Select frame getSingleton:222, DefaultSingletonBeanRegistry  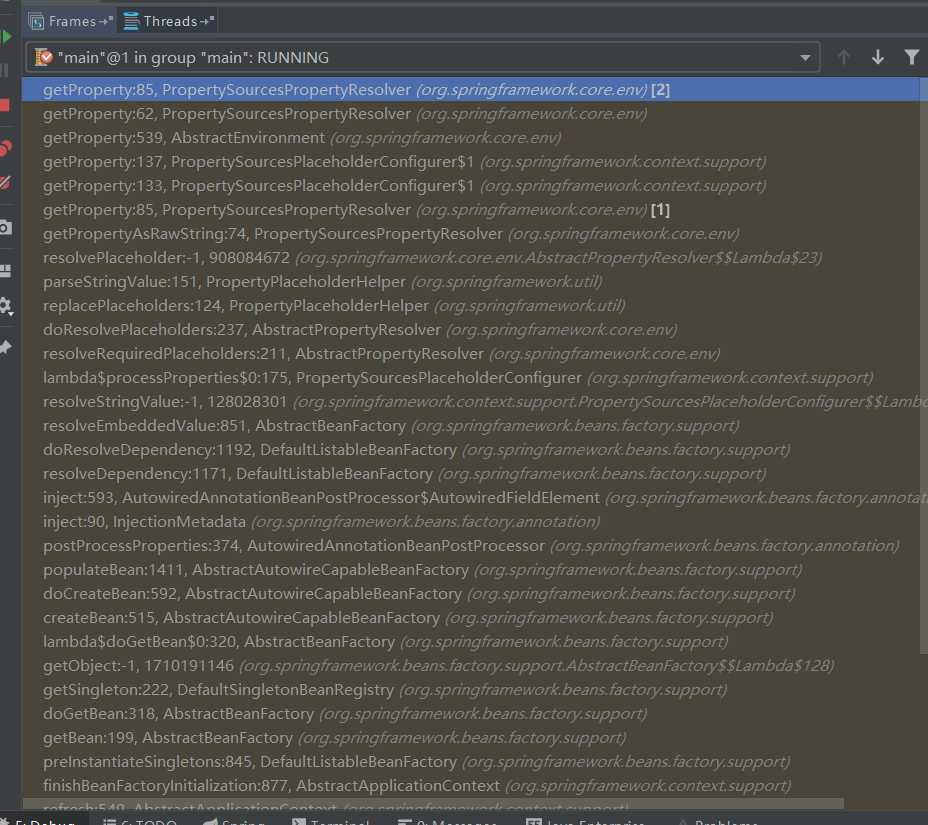click(x=471, y=689)
